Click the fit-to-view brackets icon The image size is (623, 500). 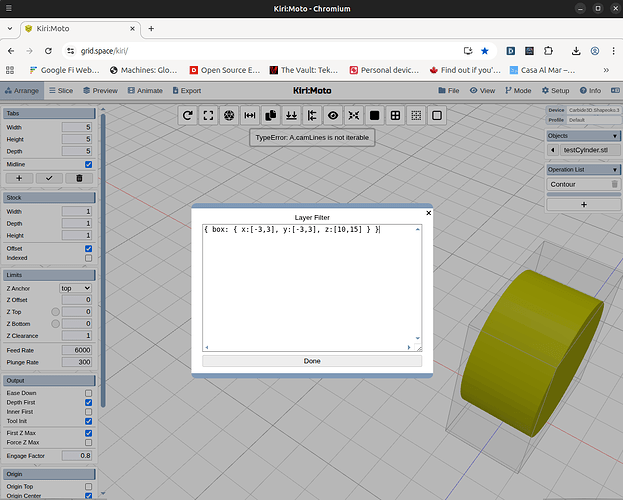pyautogui.click(x=208, y=116)
